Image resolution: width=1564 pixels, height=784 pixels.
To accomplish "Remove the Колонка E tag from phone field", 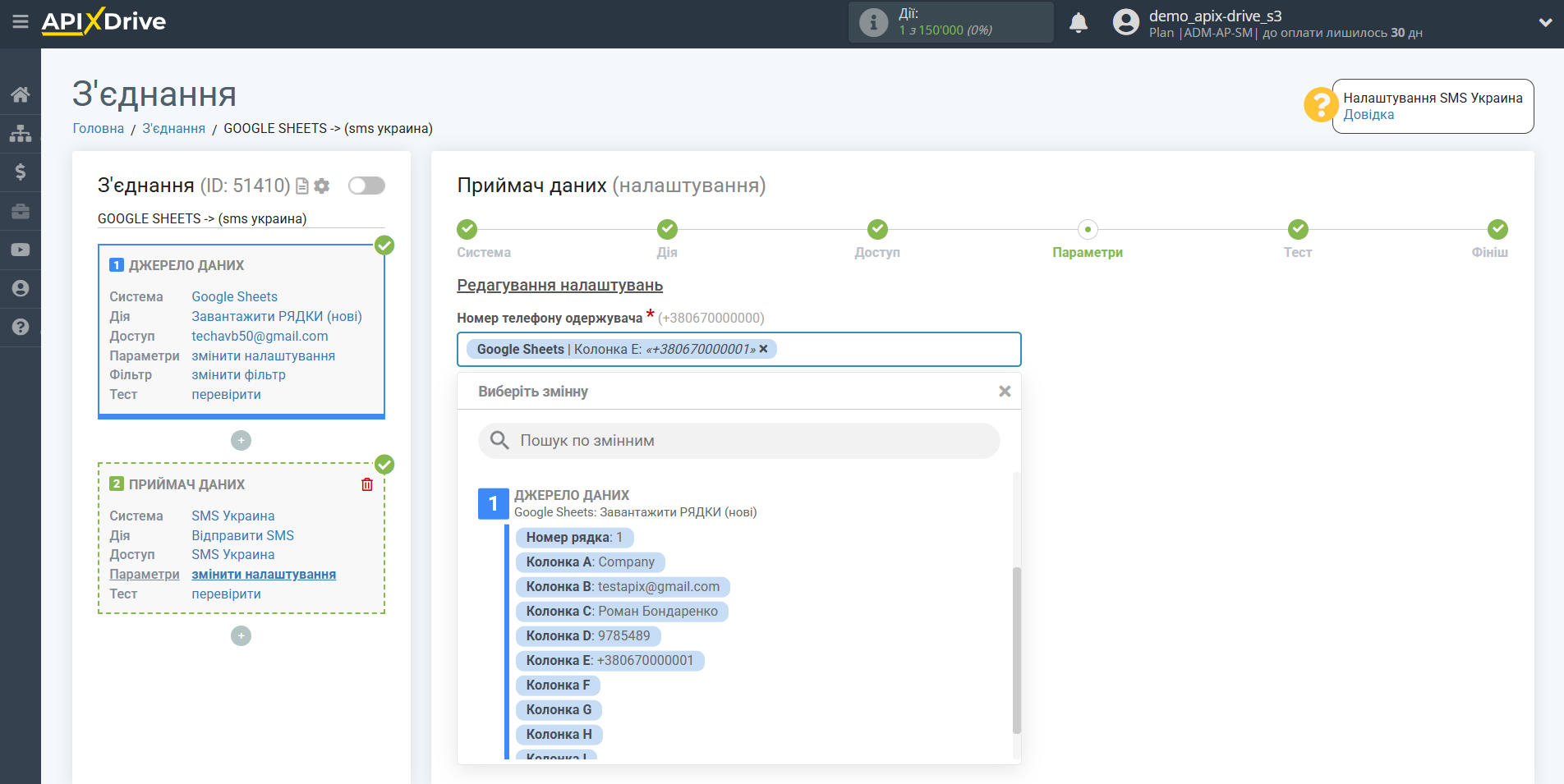I will (763, 349).
